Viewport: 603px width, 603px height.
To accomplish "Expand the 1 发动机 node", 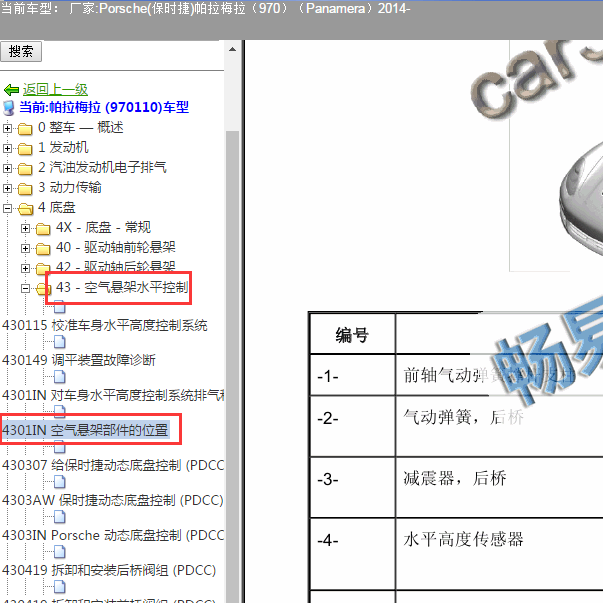I will coord(7,148).
